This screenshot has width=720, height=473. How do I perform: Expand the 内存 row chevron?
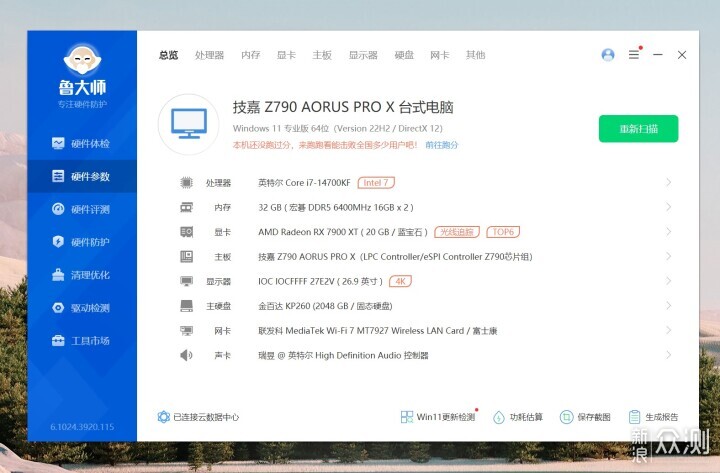(669, 207)
